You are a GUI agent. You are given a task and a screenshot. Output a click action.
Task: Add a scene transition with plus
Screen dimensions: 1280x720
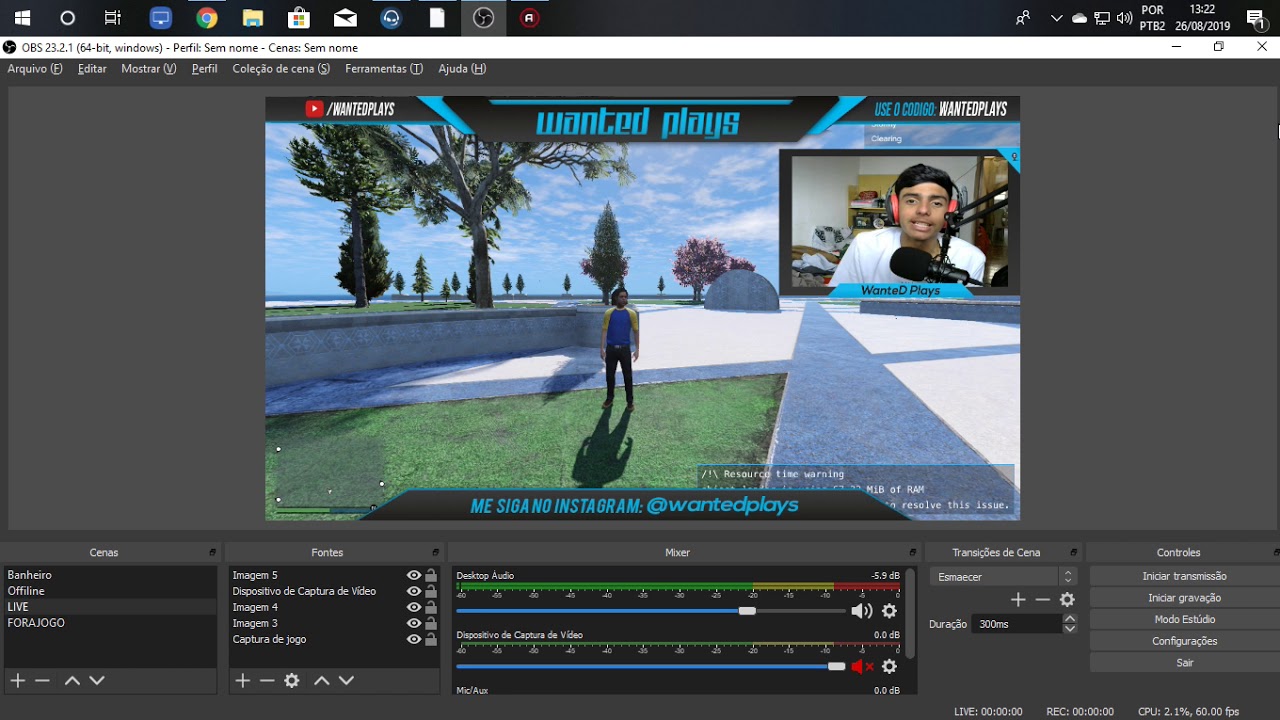coord(1018,599)
